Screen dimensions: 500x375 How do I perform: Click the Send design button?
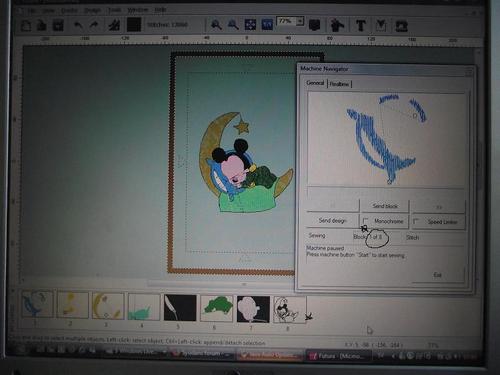332,221
